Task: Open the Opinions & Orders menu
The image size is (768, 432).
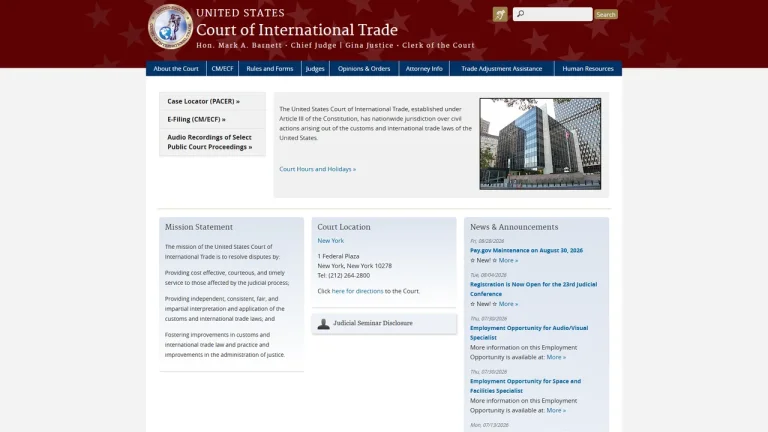Action: (x=364, y=69)
